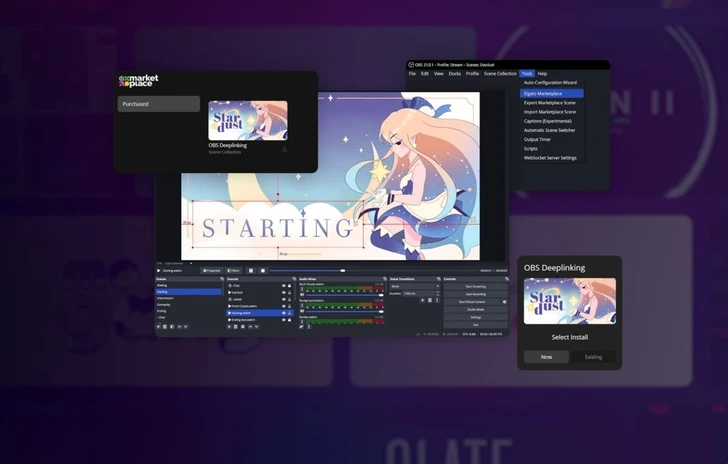Click the stop button in media controls
Screen dimensions: 728x464
click(x=263, y=270)
